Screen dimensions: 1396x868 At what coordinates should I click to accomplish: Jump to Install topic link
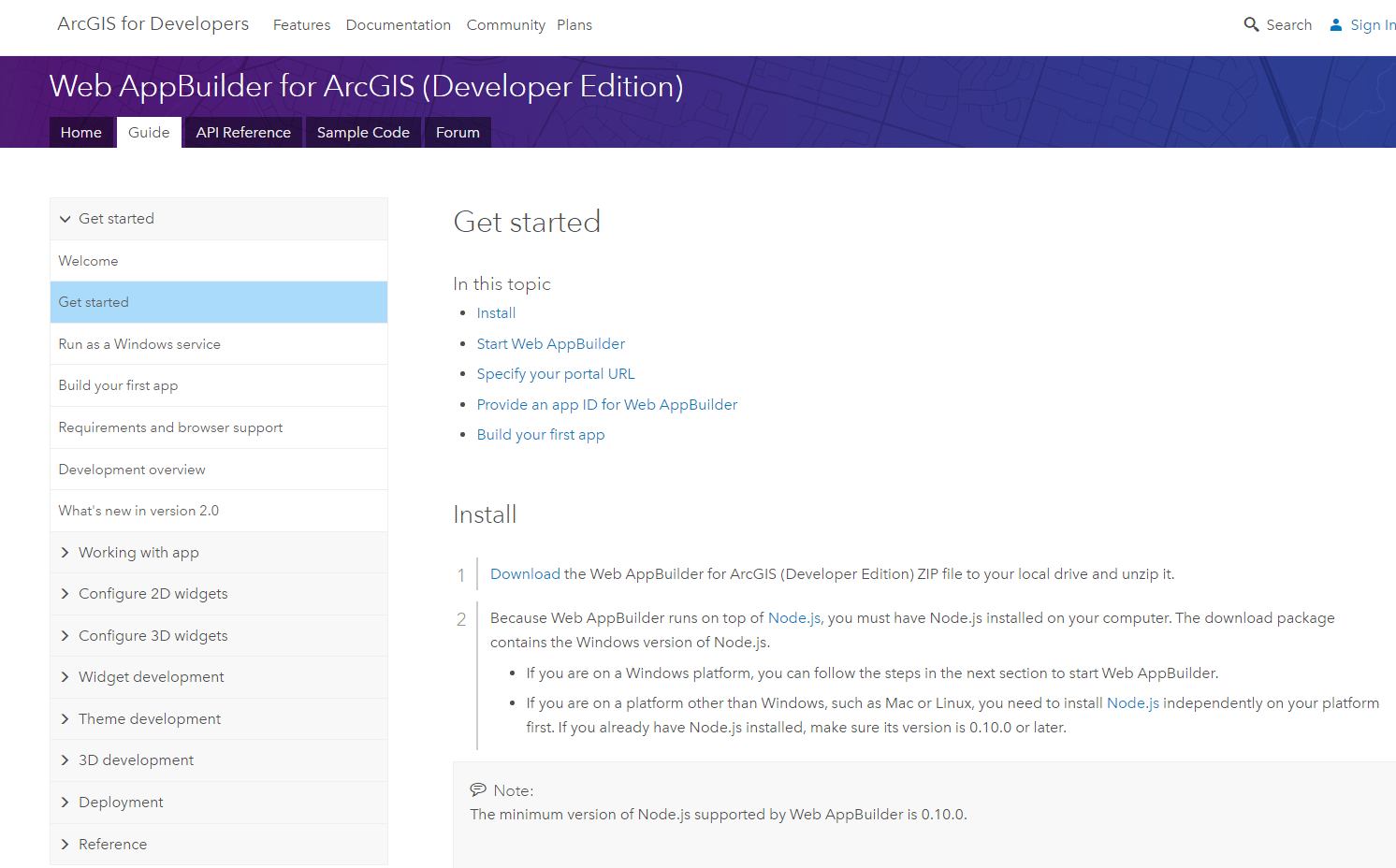pyautogui.click(x=496, y=313)
